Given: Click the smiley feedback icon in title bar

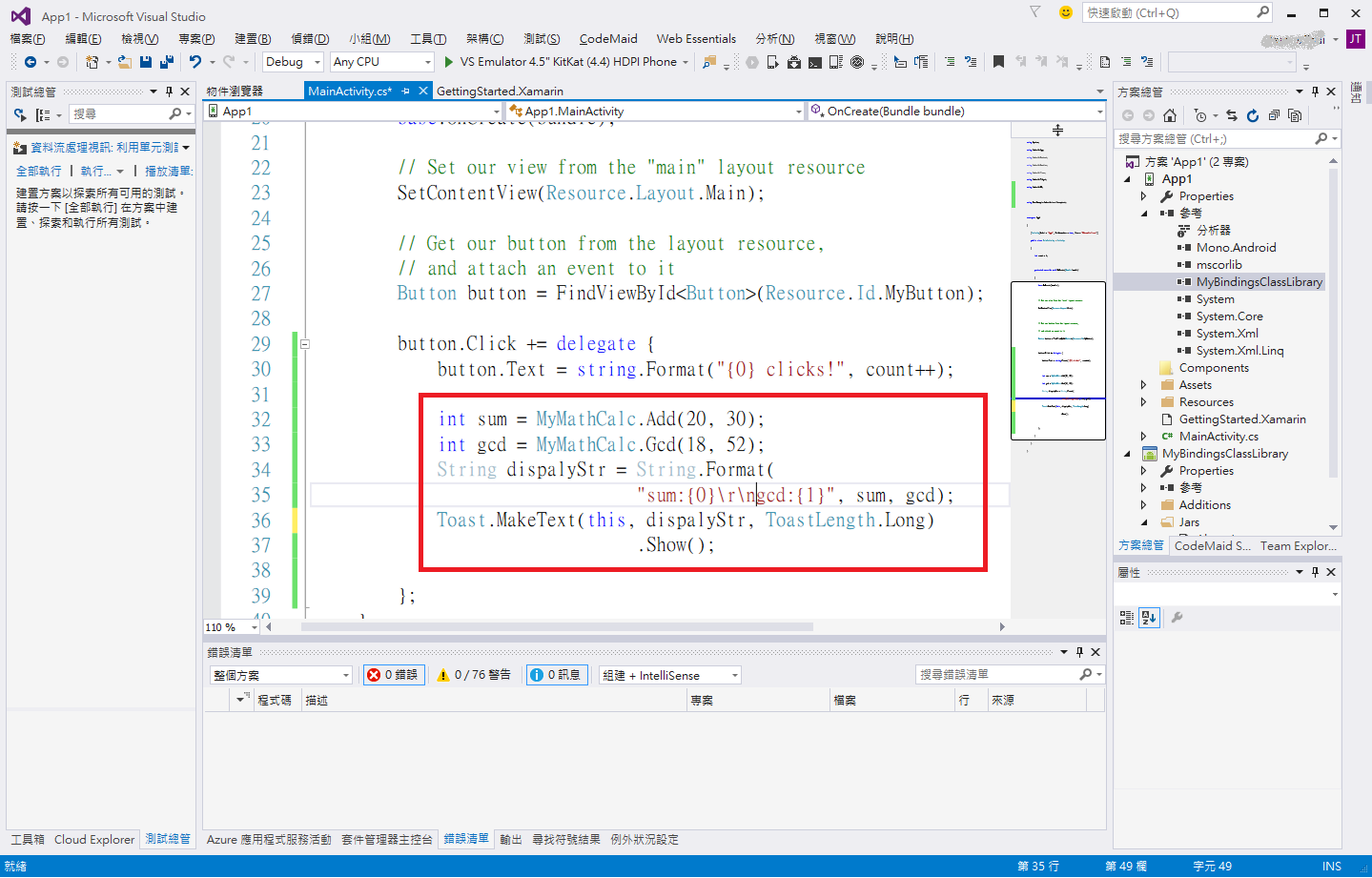Looking at the screenshot, I should (1066, 12).
